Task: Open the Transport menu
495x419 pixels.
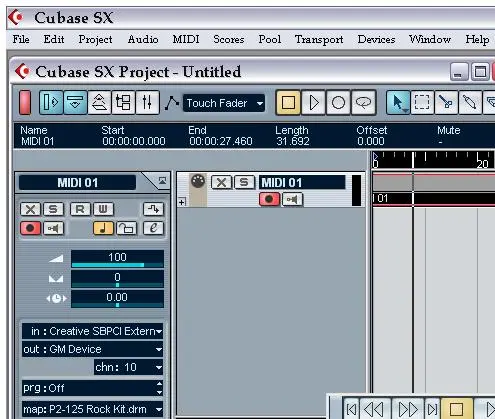Action: click(x=319, y=39)
